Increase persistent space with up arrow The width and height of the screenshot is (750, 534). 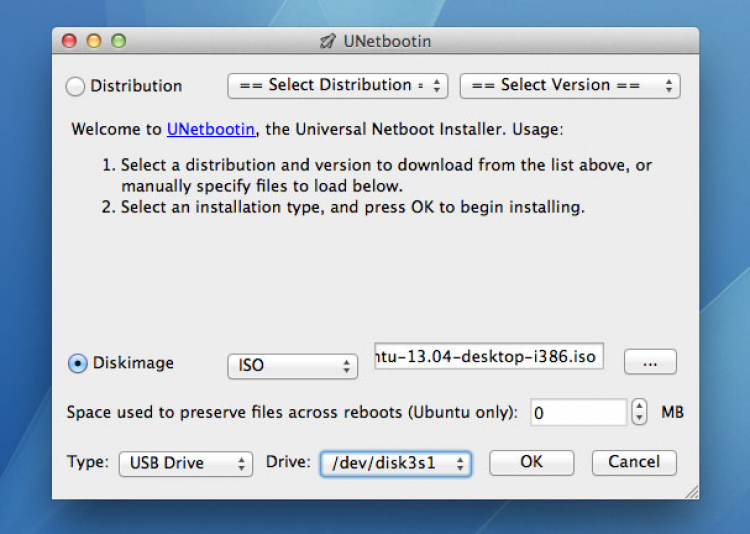point(640,406)
